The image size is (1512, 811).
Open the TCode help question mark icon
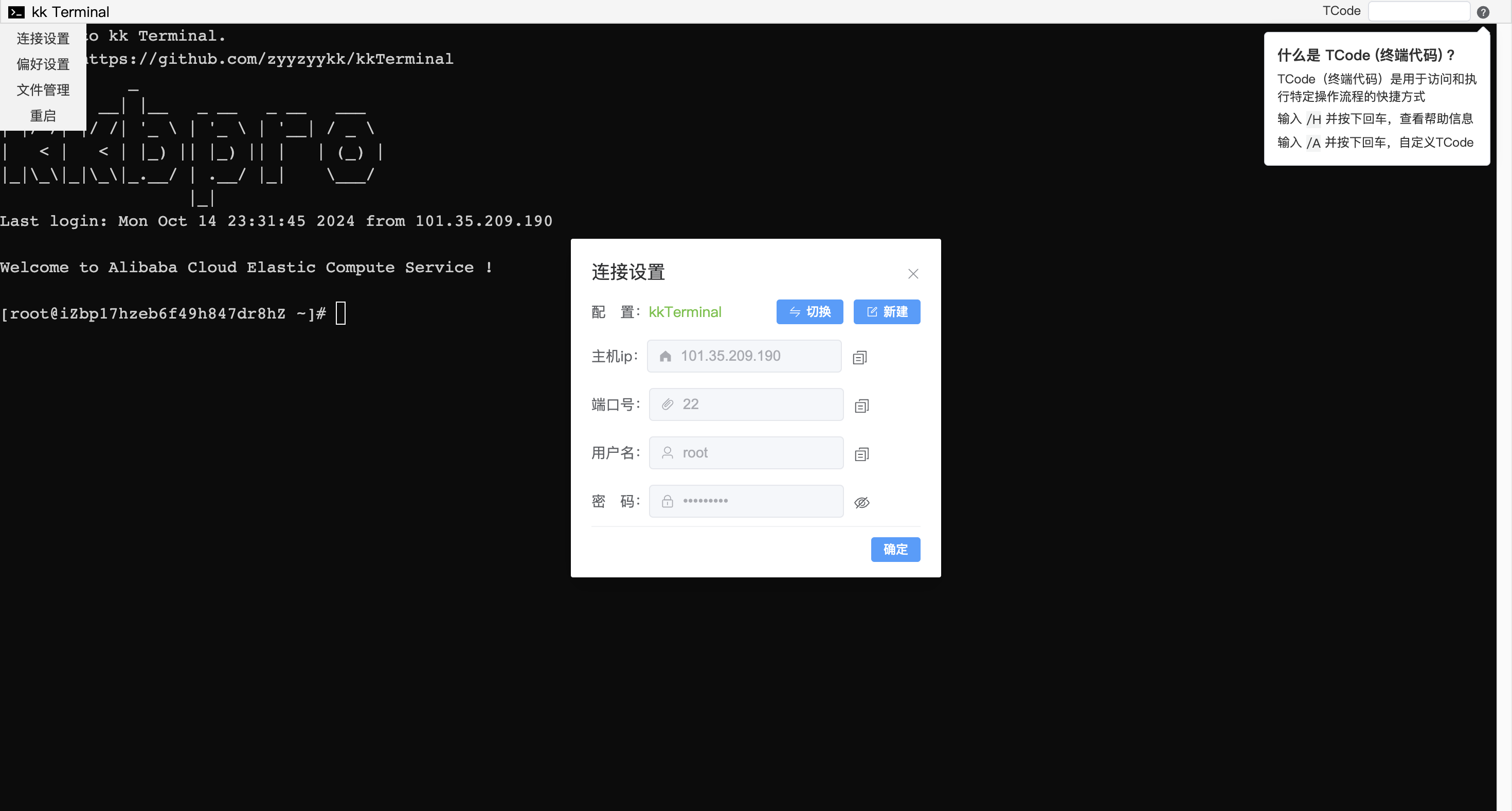click(1484, 12)
